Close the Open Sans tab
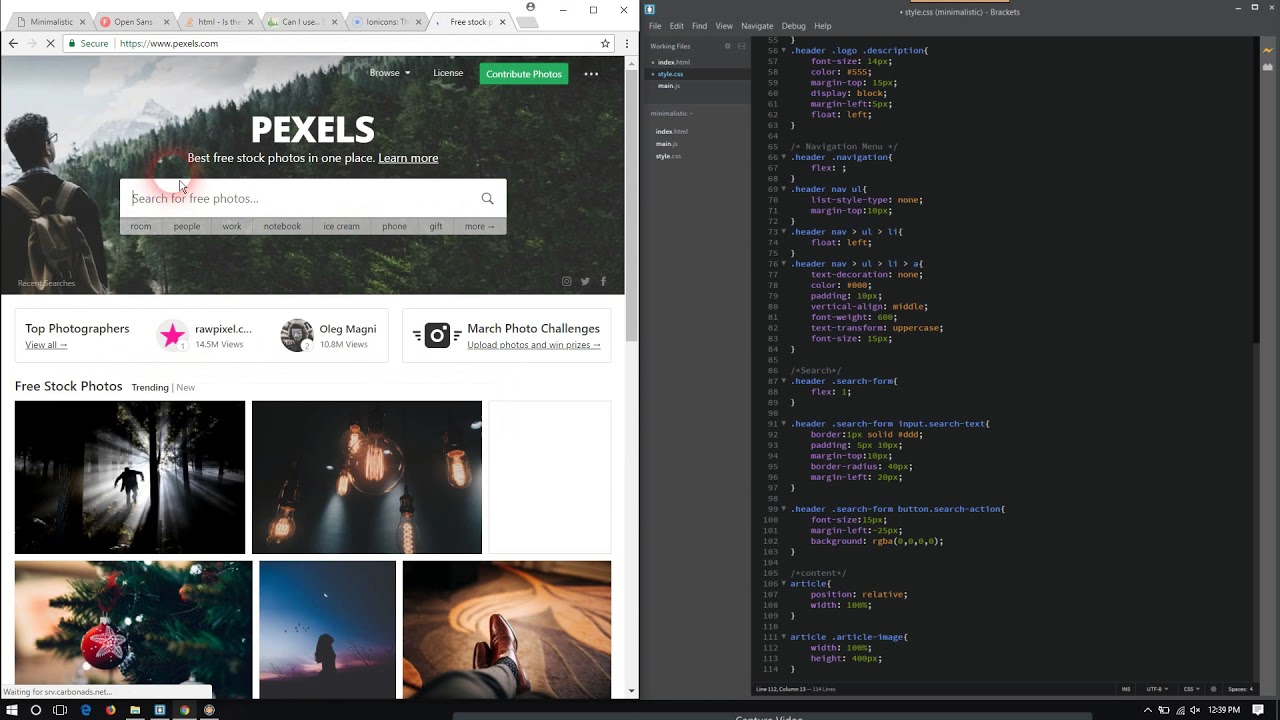Image resolution: width=1280 pixels, height=720 pixels. [165, 22]
